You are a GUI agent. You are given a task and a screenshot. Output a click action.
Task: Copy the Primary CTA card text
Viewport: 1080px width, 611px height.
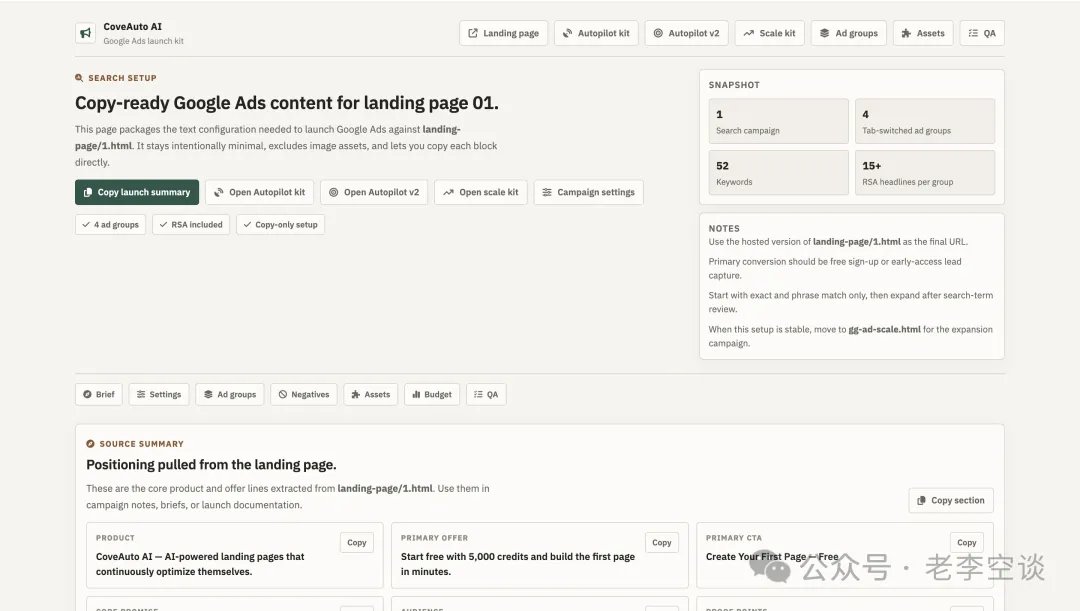coord(967,543)
